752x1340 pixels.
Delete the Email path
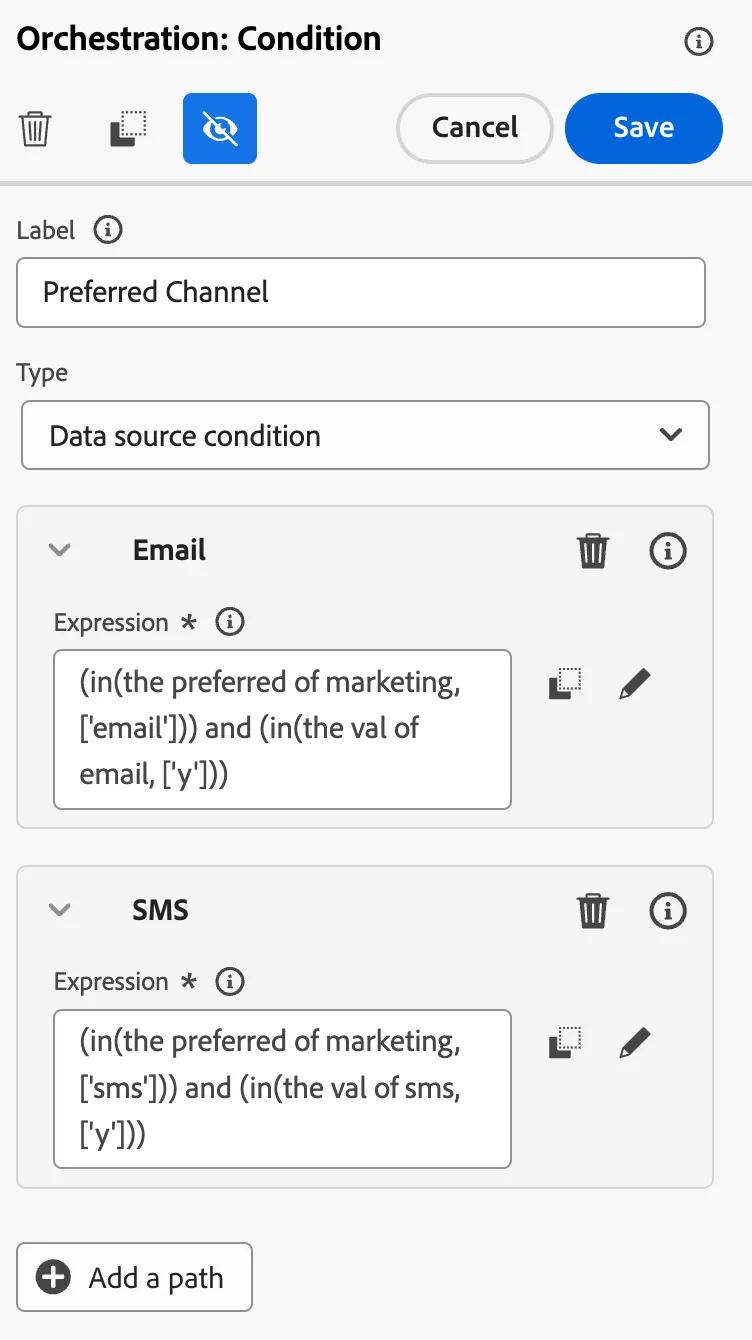click(593, 550)
